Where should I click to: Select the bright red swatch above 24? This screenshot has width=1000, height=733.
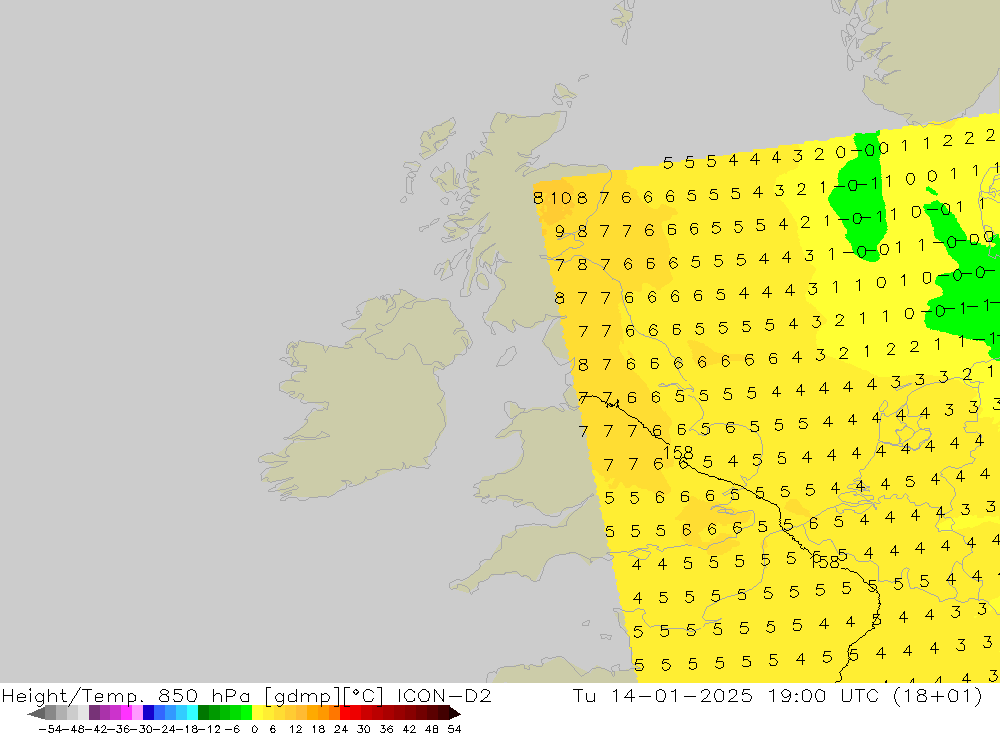tap(345, 713)
